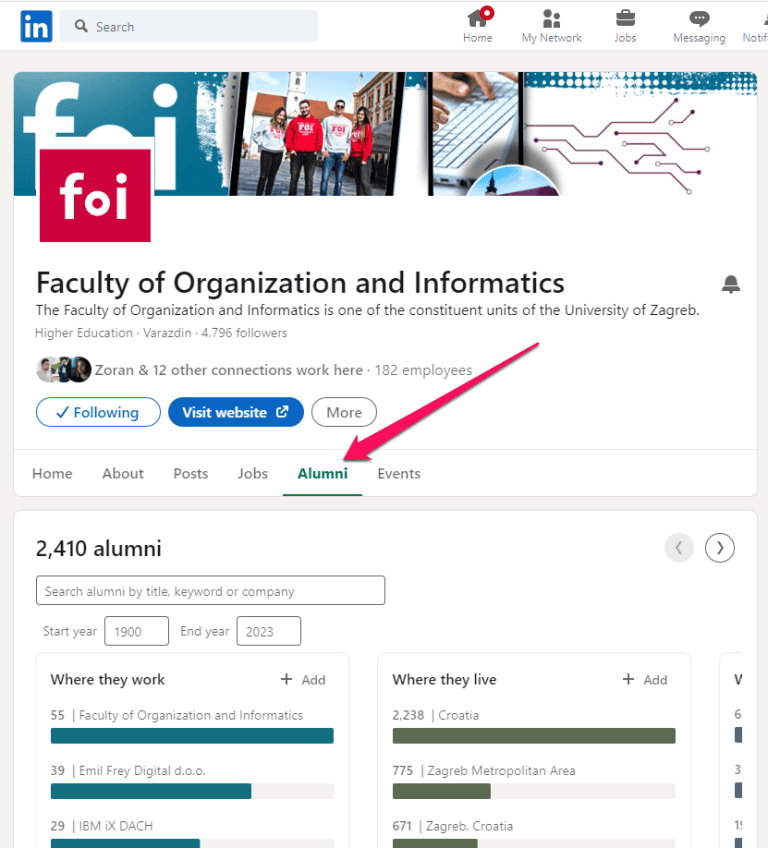Open the LinkedIn home feed icon
This screenshot has width=768, height=848.
point(477,20)
